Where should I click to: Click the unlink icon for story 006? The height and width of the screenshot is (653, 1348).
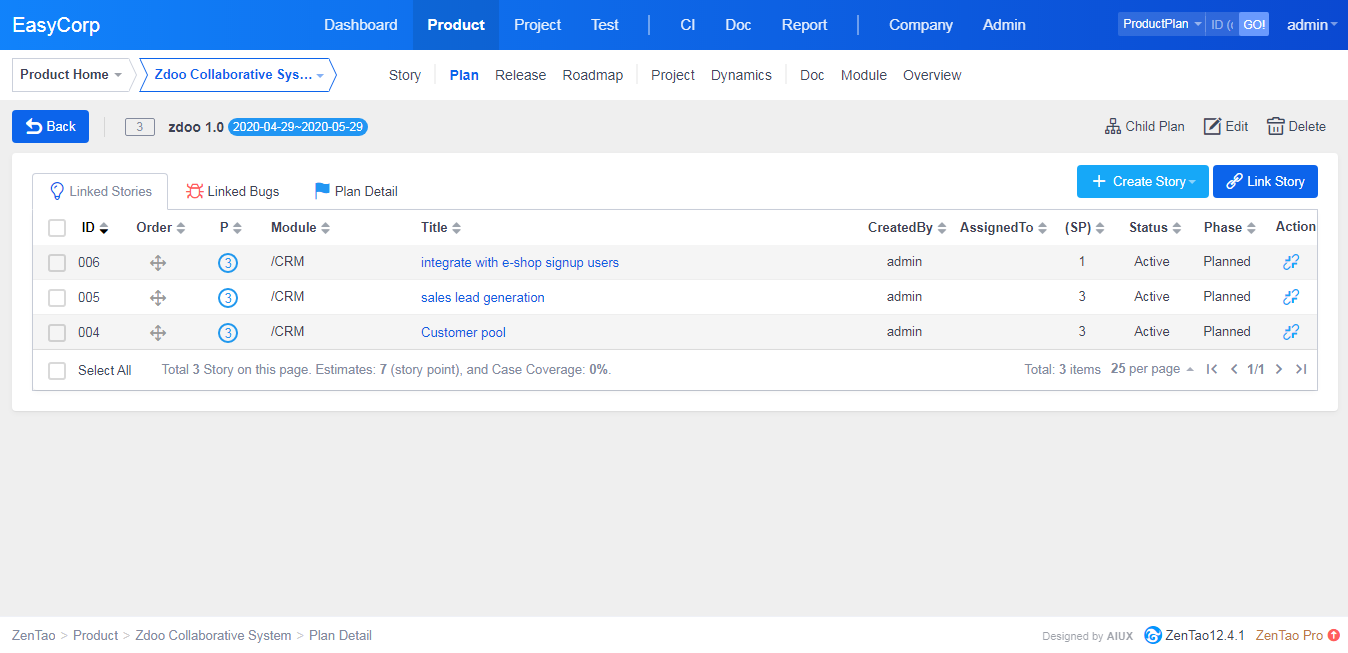pyautogui.click(x=1291, y=262)
